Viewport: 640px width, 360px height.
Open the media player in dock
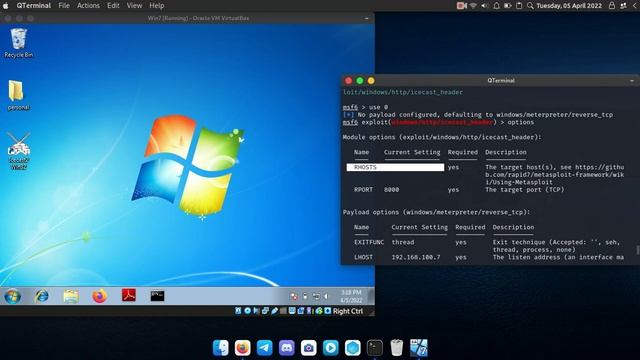click(331, 348)
